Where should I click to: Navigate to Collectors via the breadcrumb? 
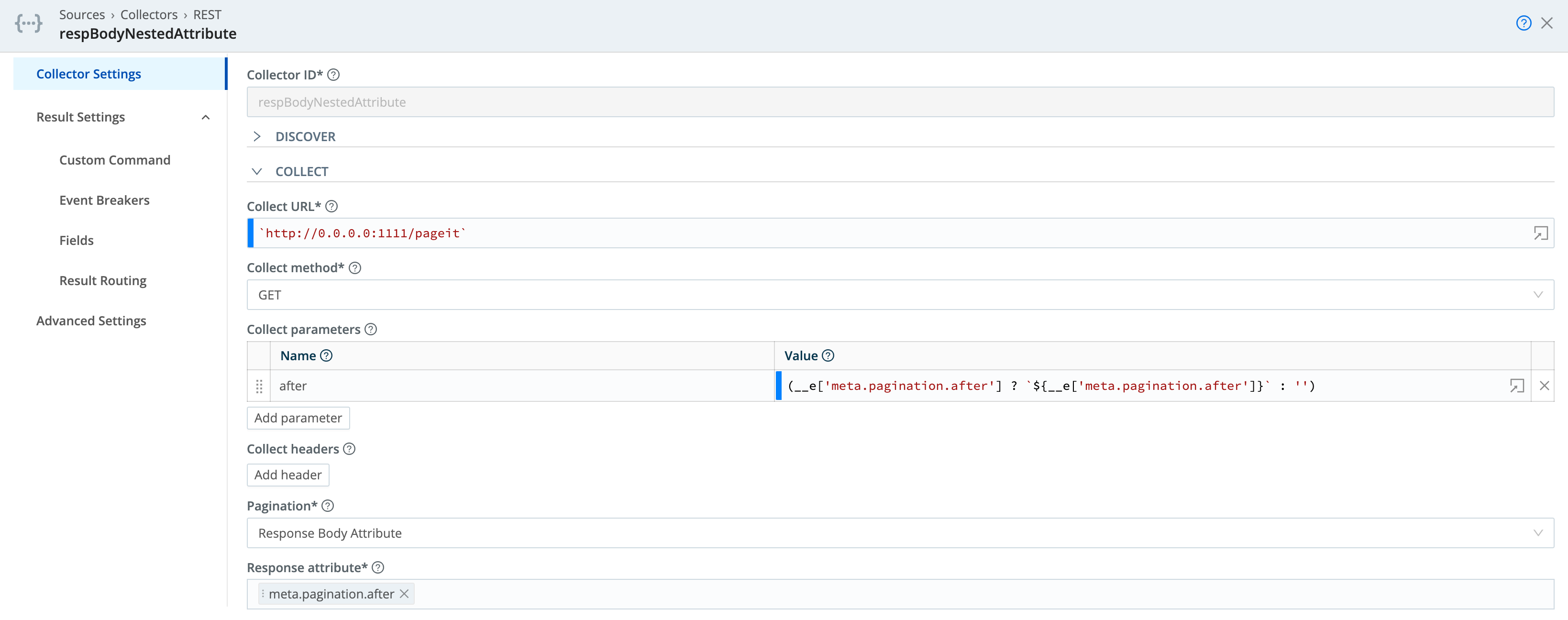click(148, 14)
